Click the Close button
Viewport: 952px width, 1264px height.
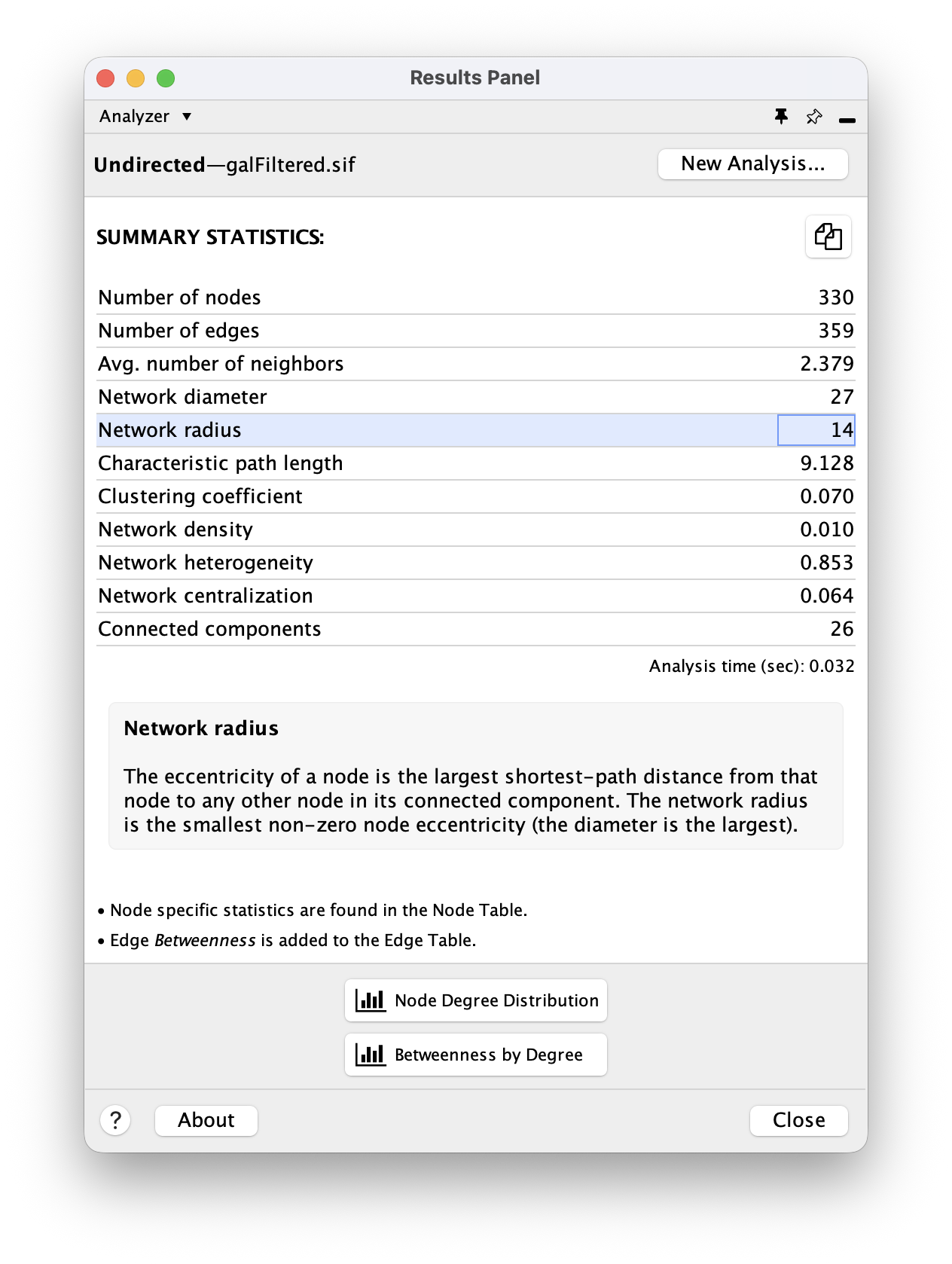pos(799,1120)
